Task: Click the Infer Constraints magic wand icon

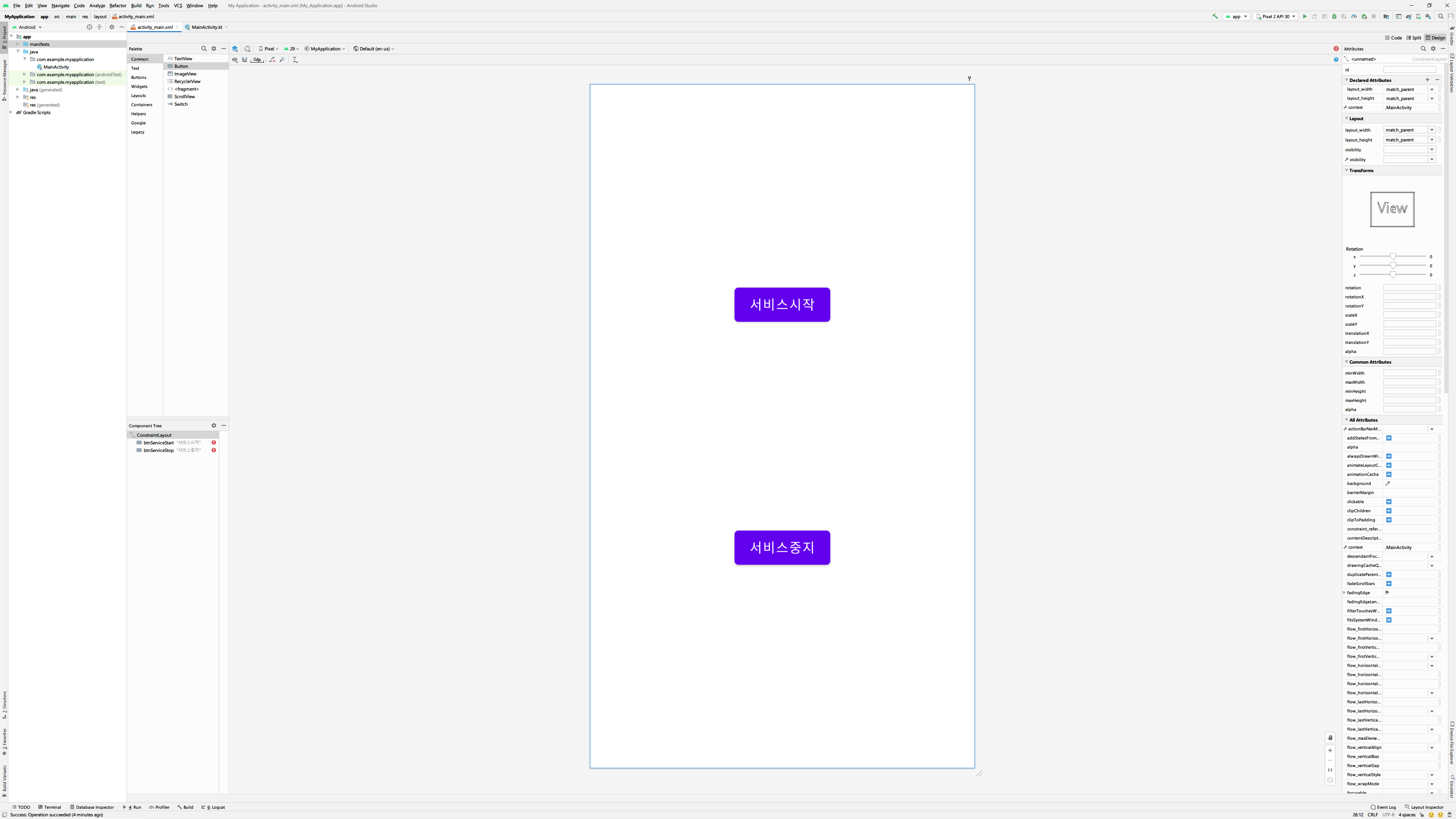Action: click(x=282, y=60)
